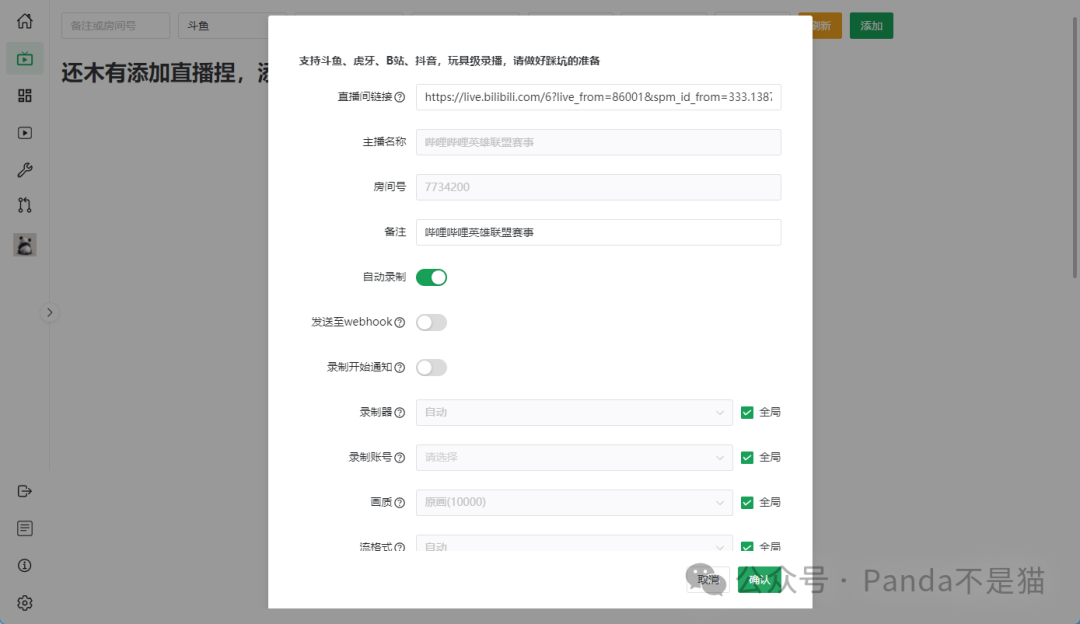Screen dimensions: 1080x624
Task: Select the green live-recording TV icon
Action: (x=25, y=58)
